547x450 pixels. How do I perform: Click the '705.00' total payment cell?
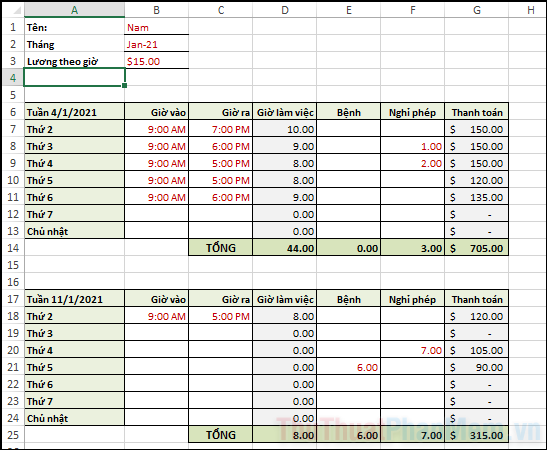[477, 248]
